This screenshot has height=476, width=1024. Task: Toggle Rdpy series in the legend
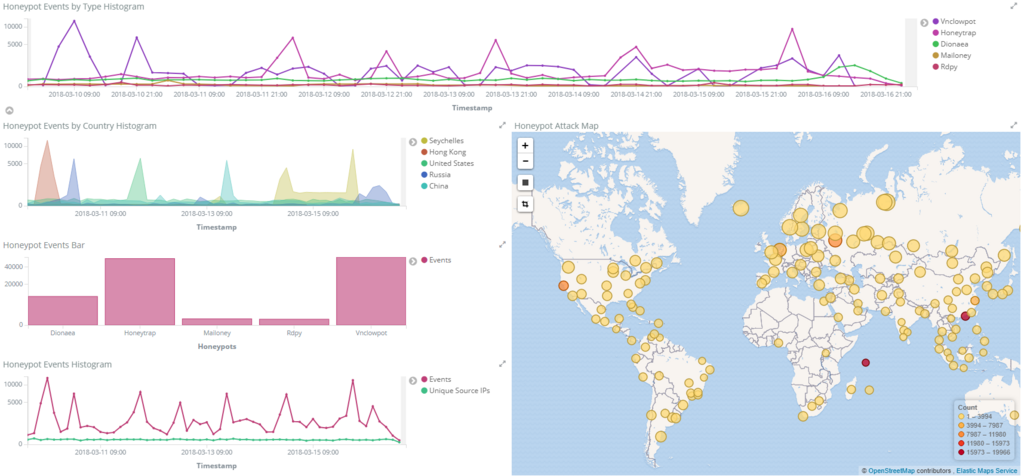(946, 67)
